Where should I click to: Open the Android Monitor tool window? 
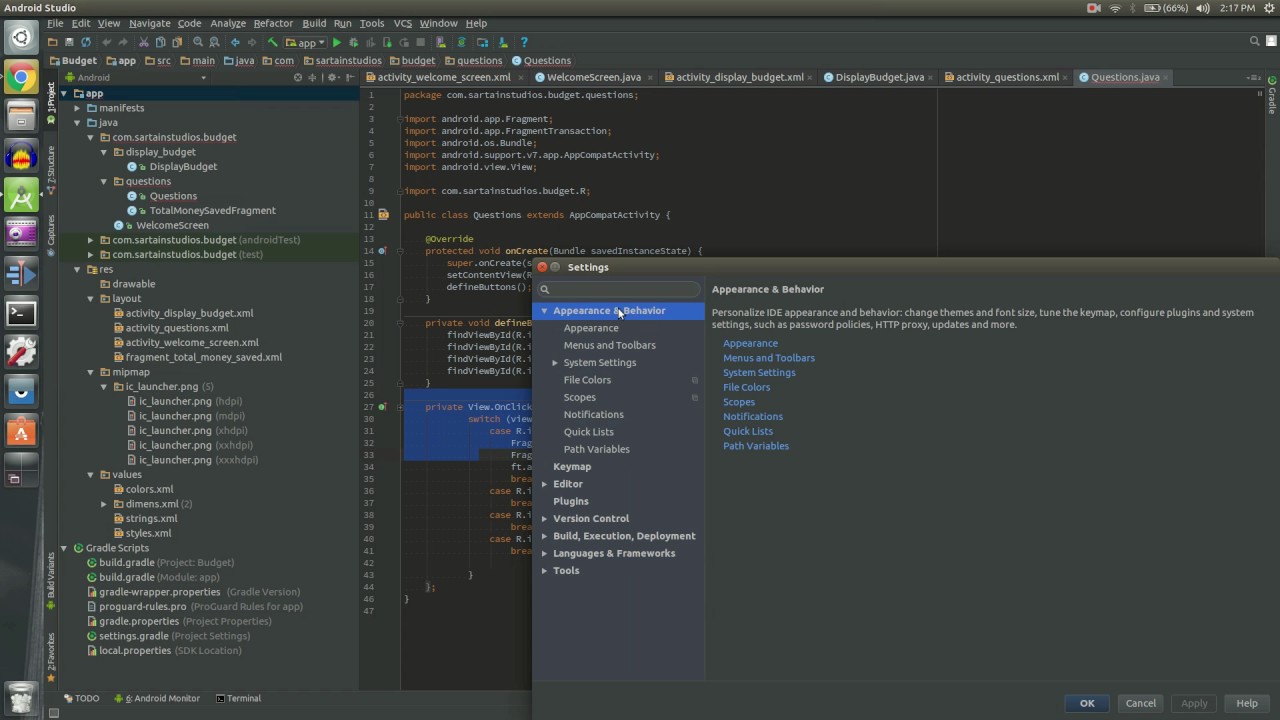[157, 698]
